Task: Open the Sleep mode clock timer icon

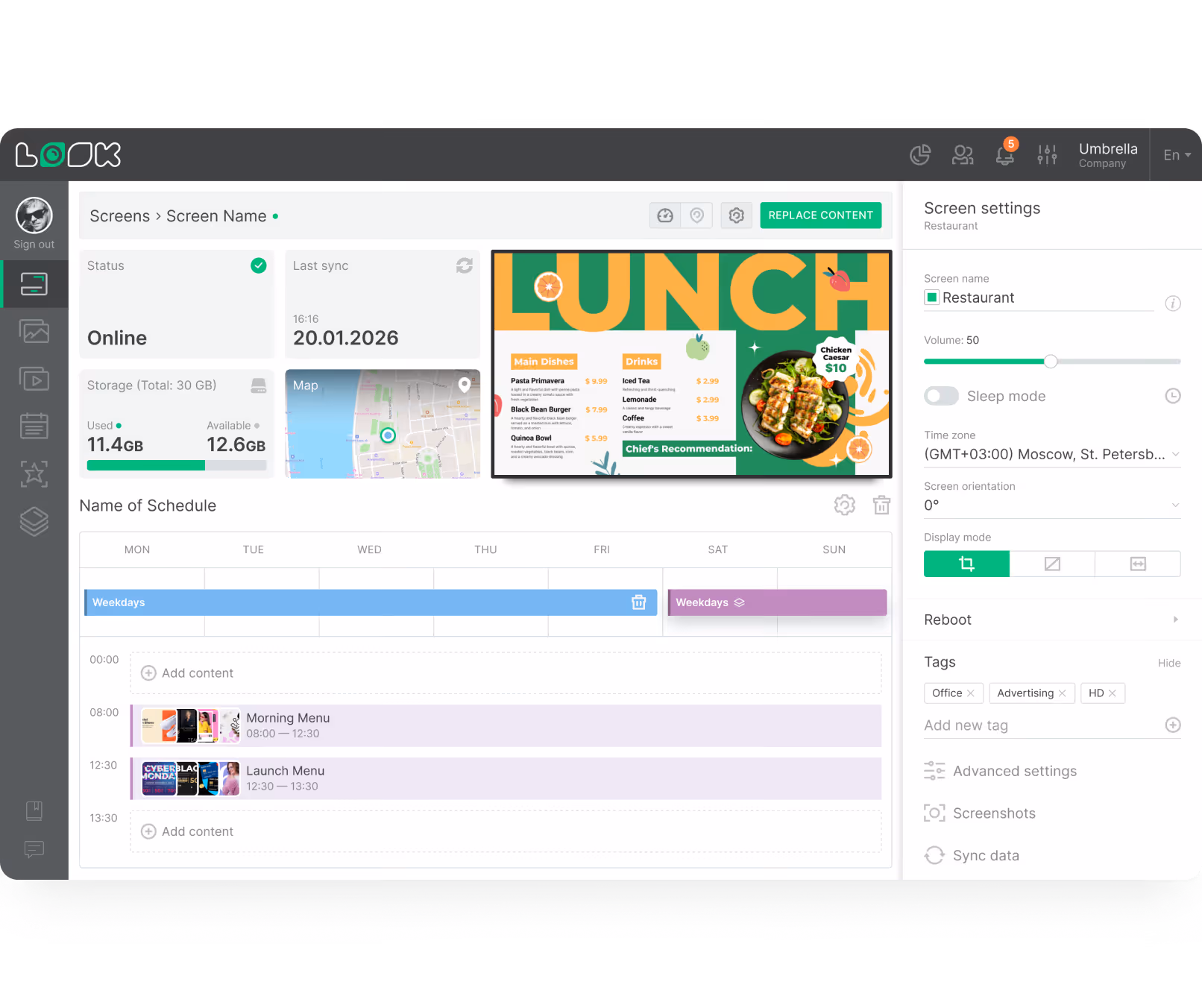Action: [1173, 396]
